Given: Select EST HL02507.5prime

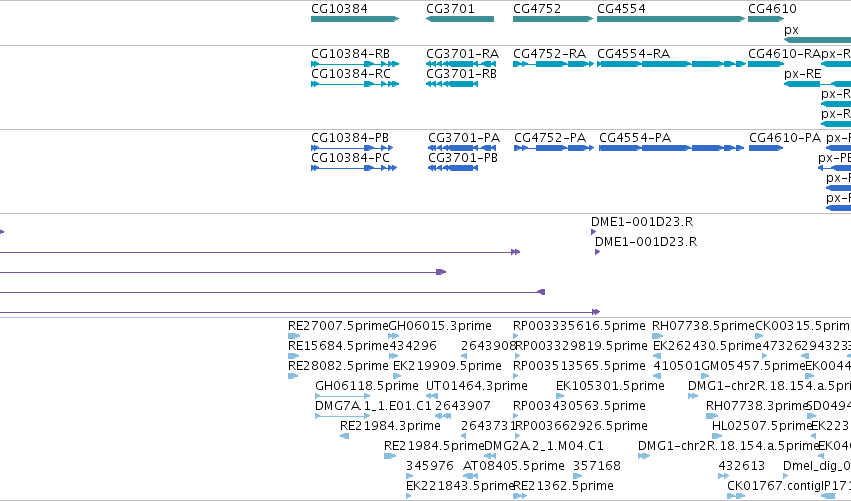Looking at the screenshot, I should pos(761,426).
